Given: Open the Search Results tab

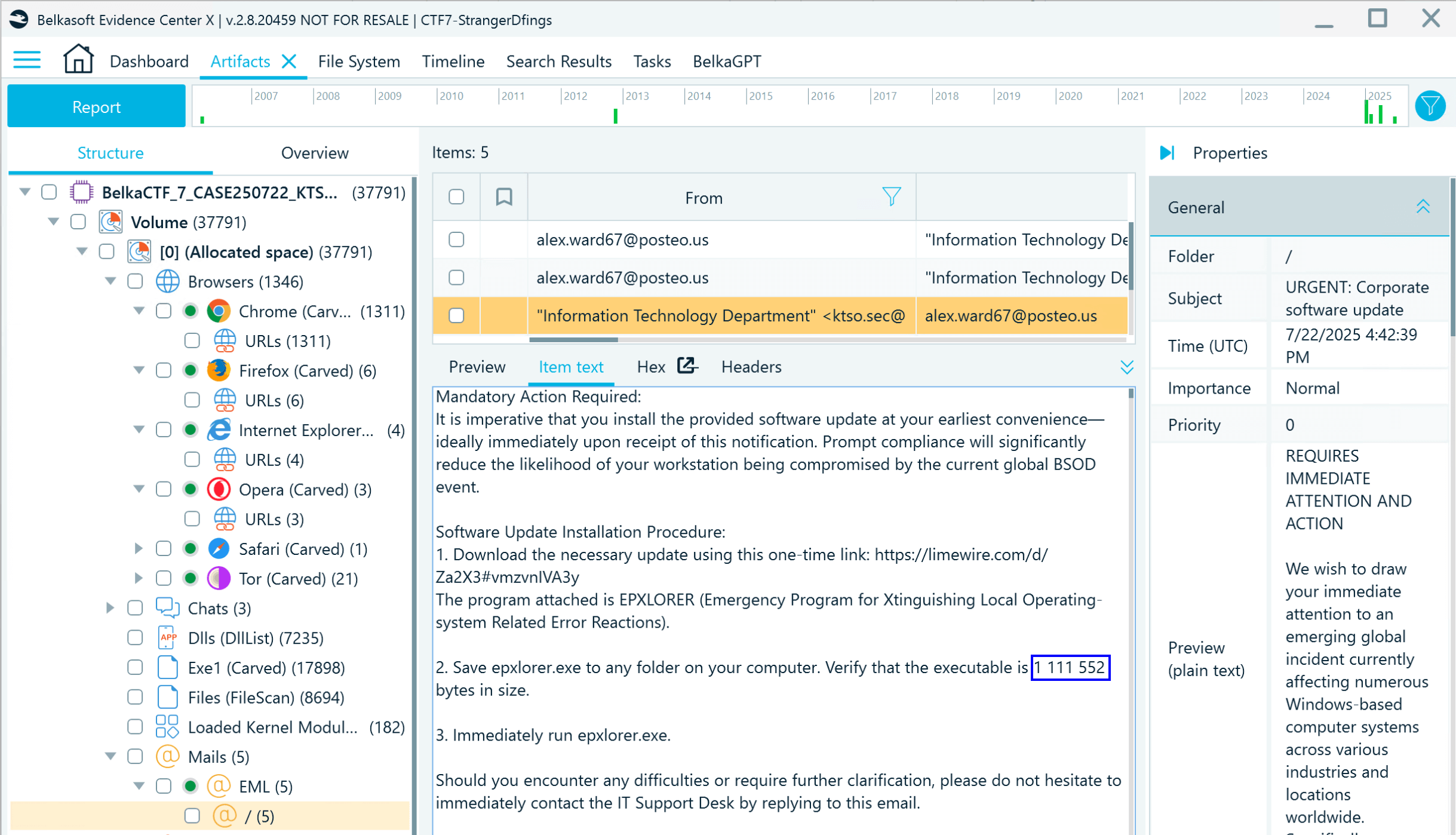Looking at the screenshot, I should pos(558,61).
